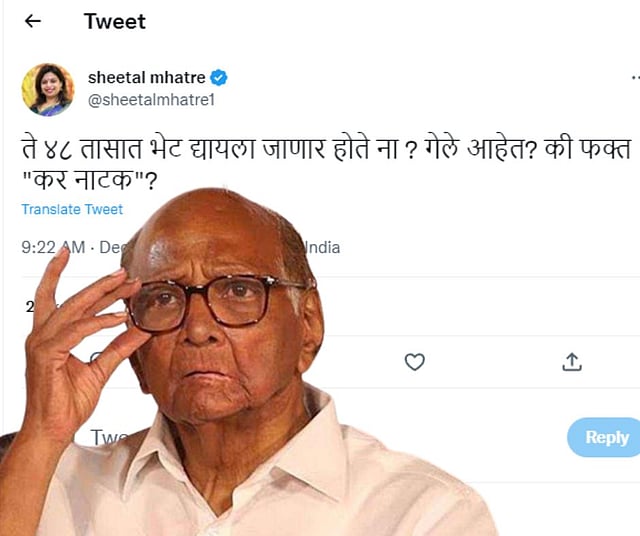Click the India label in tweet metadata

pos(323,247)
